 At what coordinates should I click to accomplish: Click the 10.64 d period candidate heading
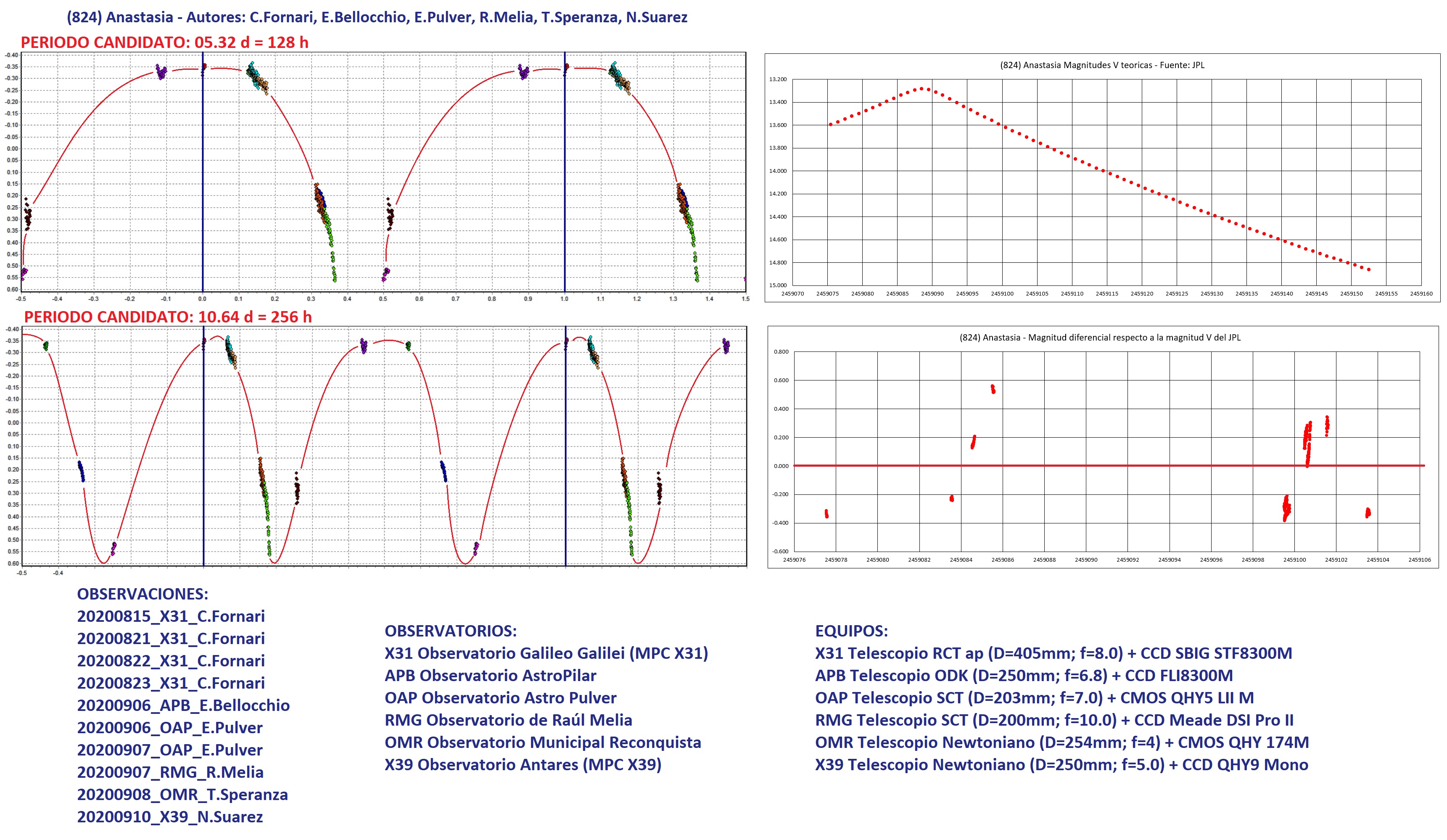click(x=168, y=317)
